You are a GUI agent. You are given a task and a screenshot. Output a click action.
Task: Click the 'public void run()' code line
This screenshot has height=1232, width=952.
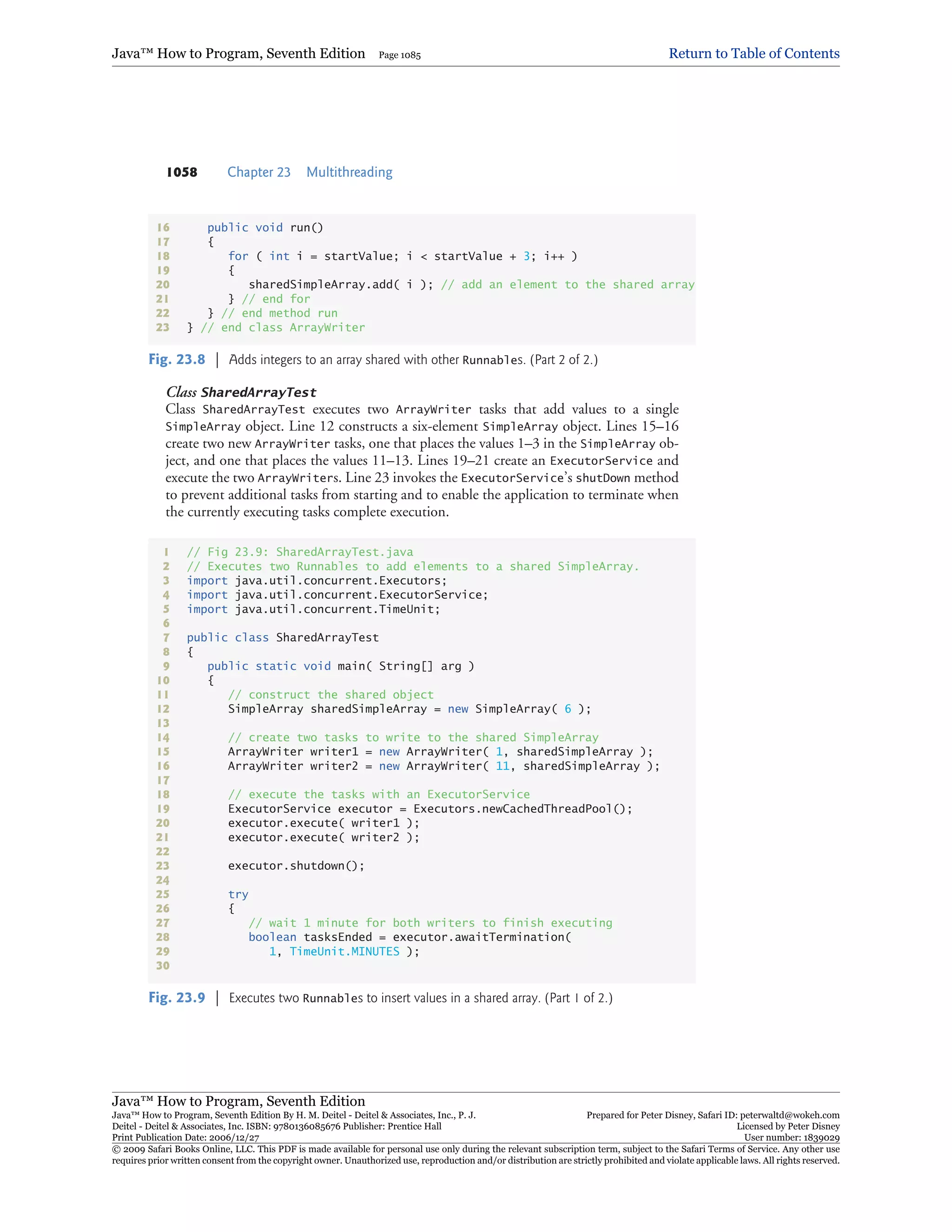click(265, 227)
